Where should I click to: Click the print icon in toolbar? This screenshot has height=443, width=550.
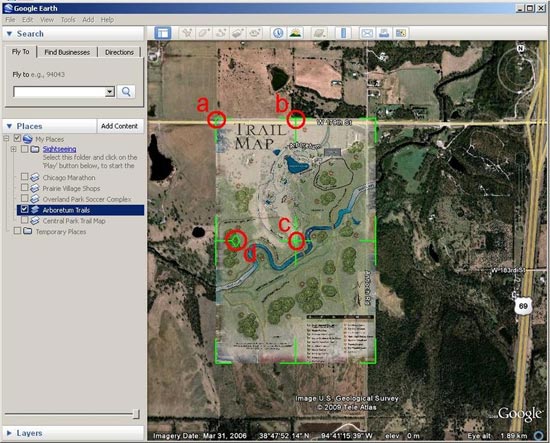(384, 33)
